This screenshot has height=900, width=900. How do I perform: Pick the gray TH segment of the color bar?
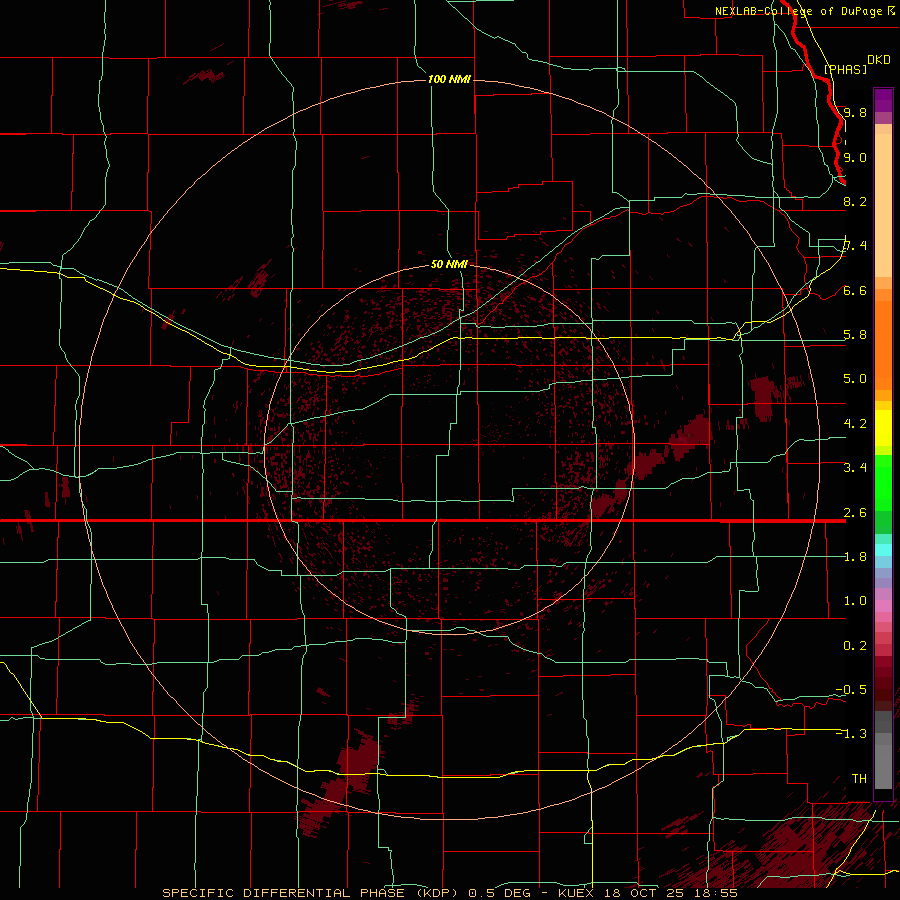click(x=883, y=769)
